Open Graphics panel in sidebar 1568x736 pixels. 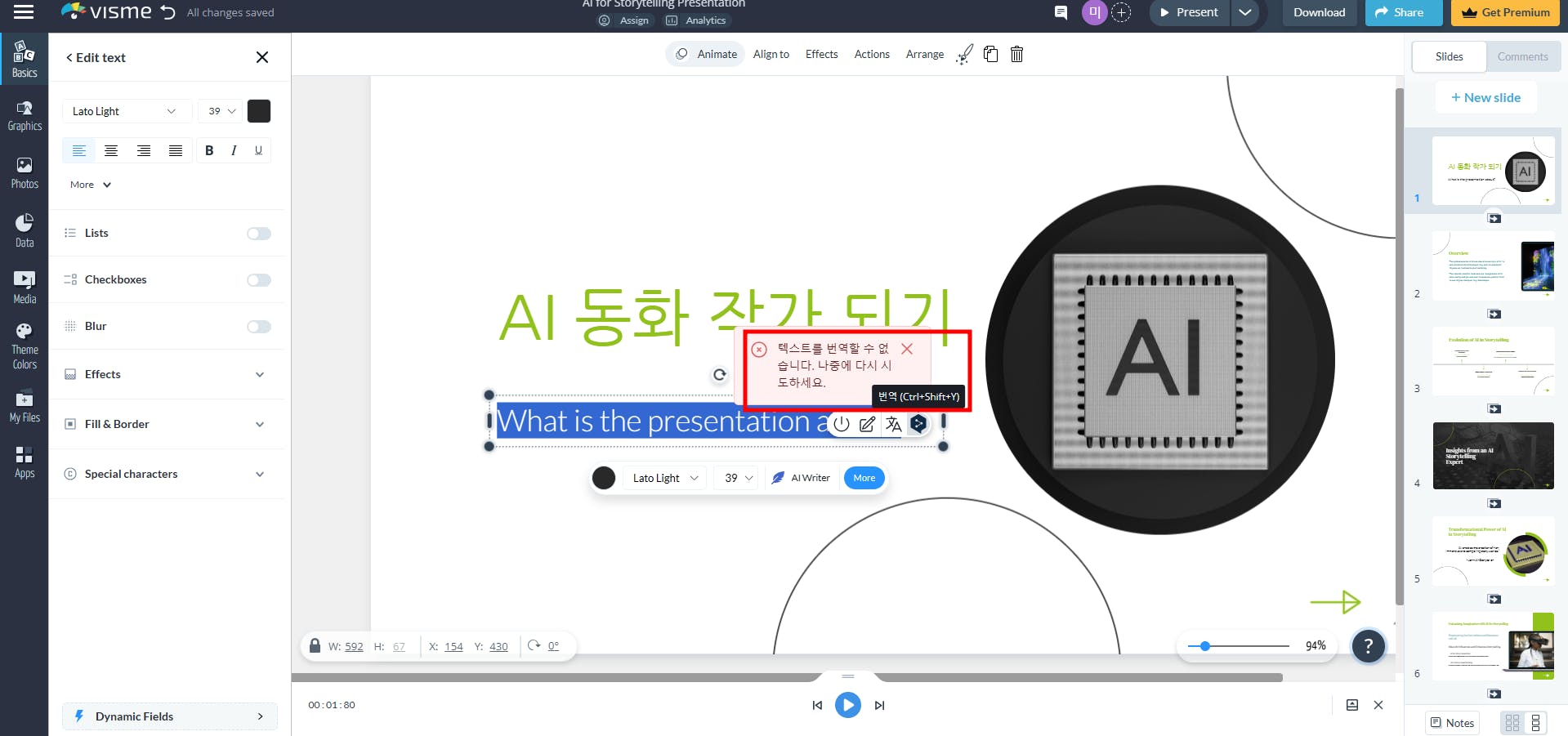(25, 116)
